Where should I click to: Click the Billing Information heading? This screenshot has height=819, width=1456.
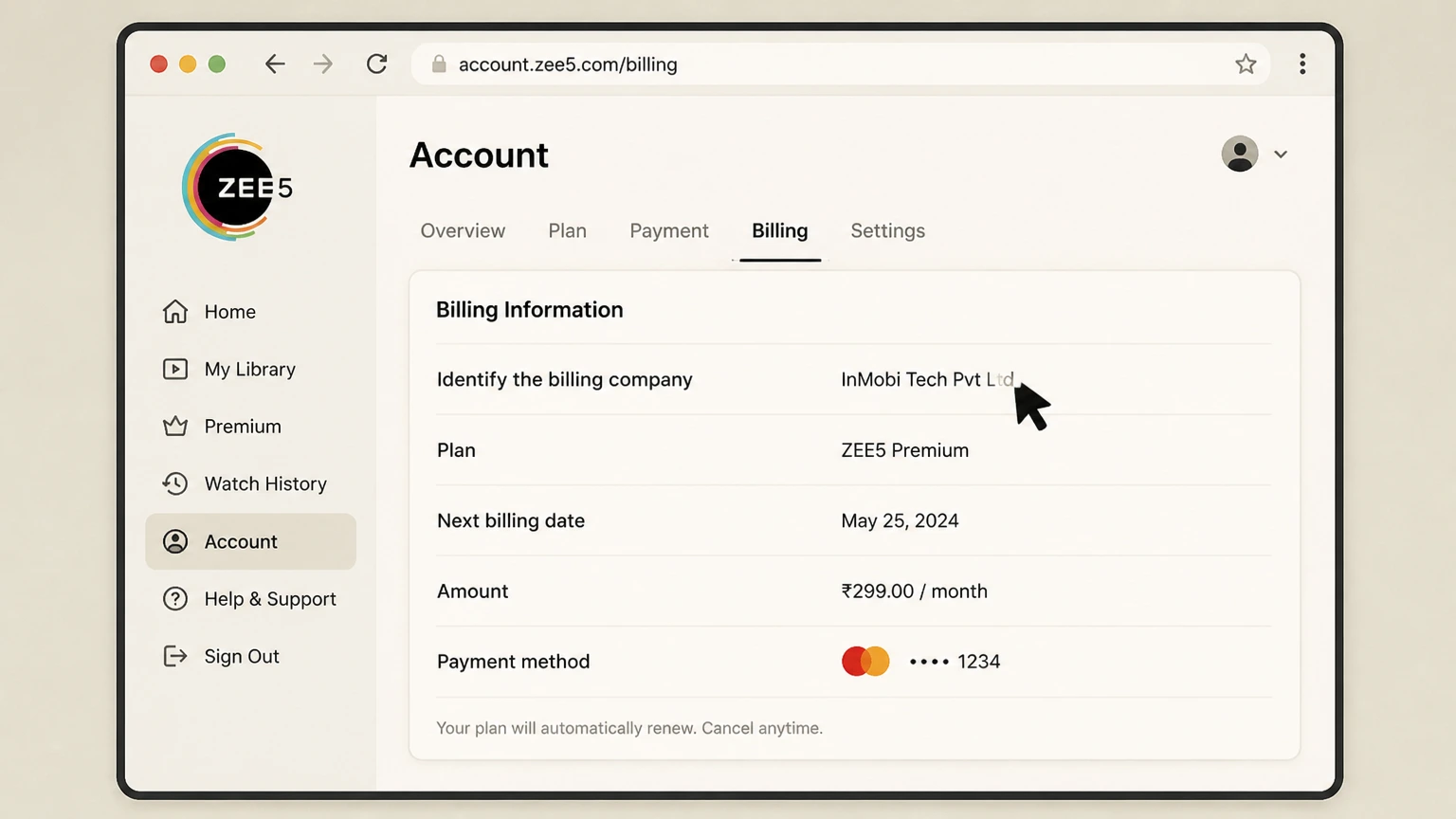point(530,310)
